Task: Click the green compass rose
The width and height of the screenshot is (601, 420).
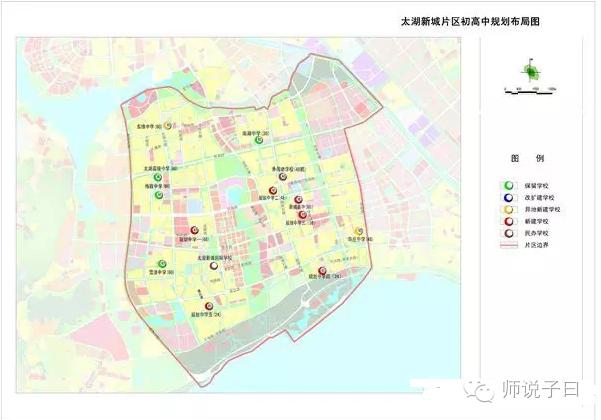Action: pyautogui.click(x=531, y=71)
